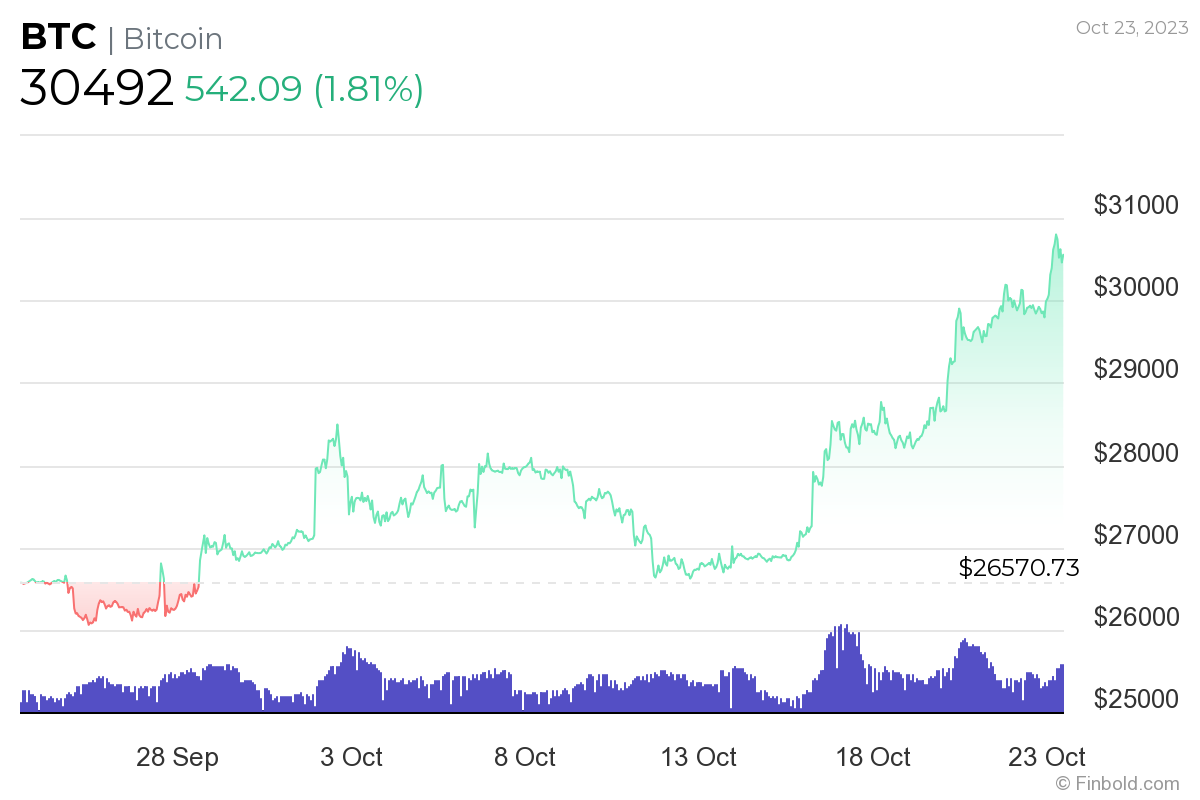1200x800 pixels.
Task: Select the 23 Oct date marker
Action: click(x=1047, y=757)
